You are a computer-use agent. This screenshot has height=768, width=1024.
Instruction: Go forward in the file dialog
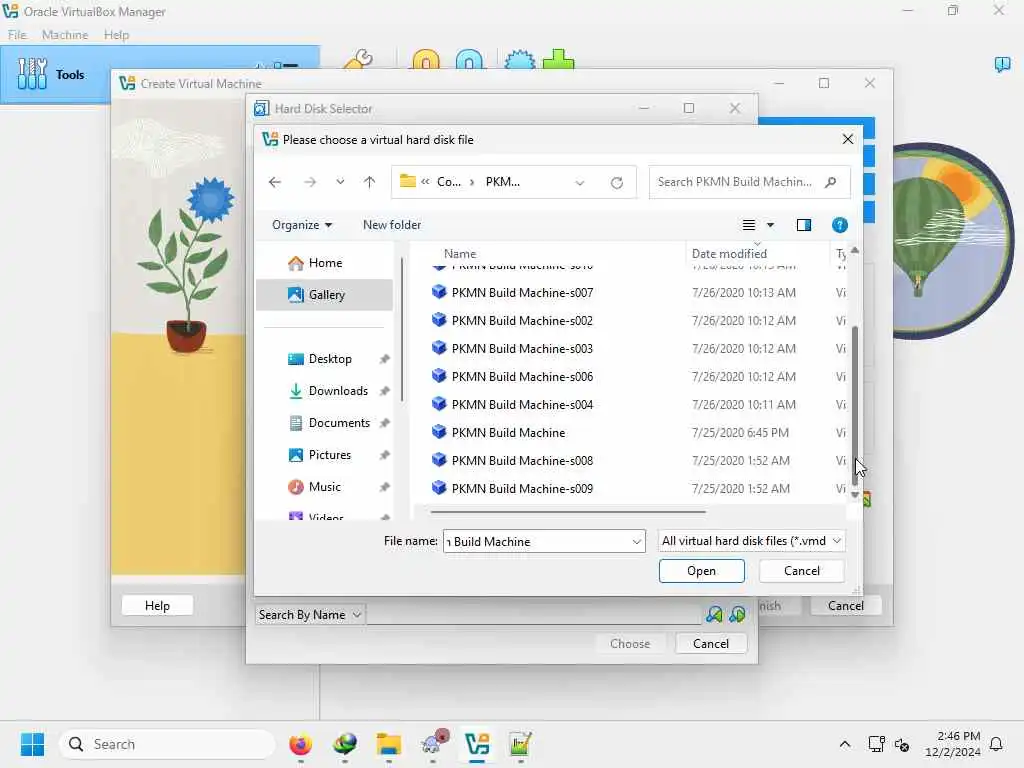click(310, 182)
